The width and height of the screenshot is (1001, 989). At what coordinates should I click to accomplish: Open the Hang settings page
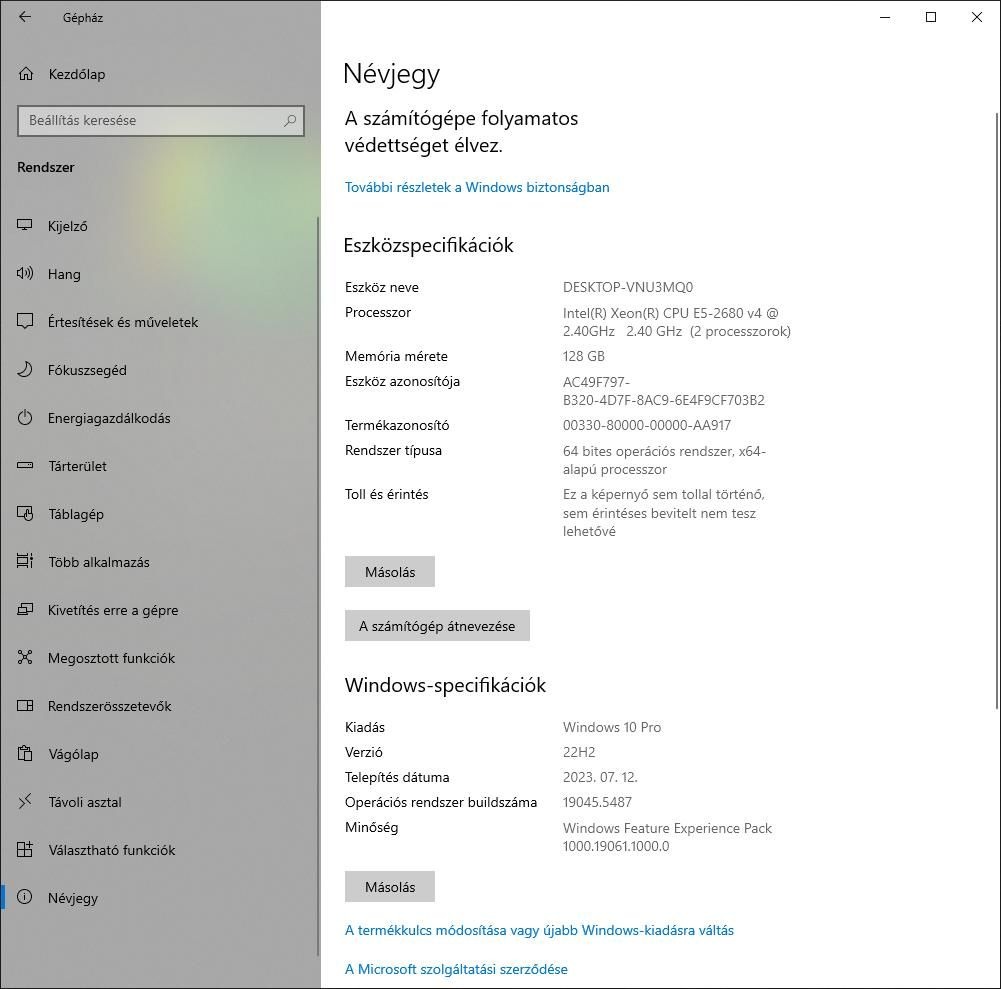[160, 274]
